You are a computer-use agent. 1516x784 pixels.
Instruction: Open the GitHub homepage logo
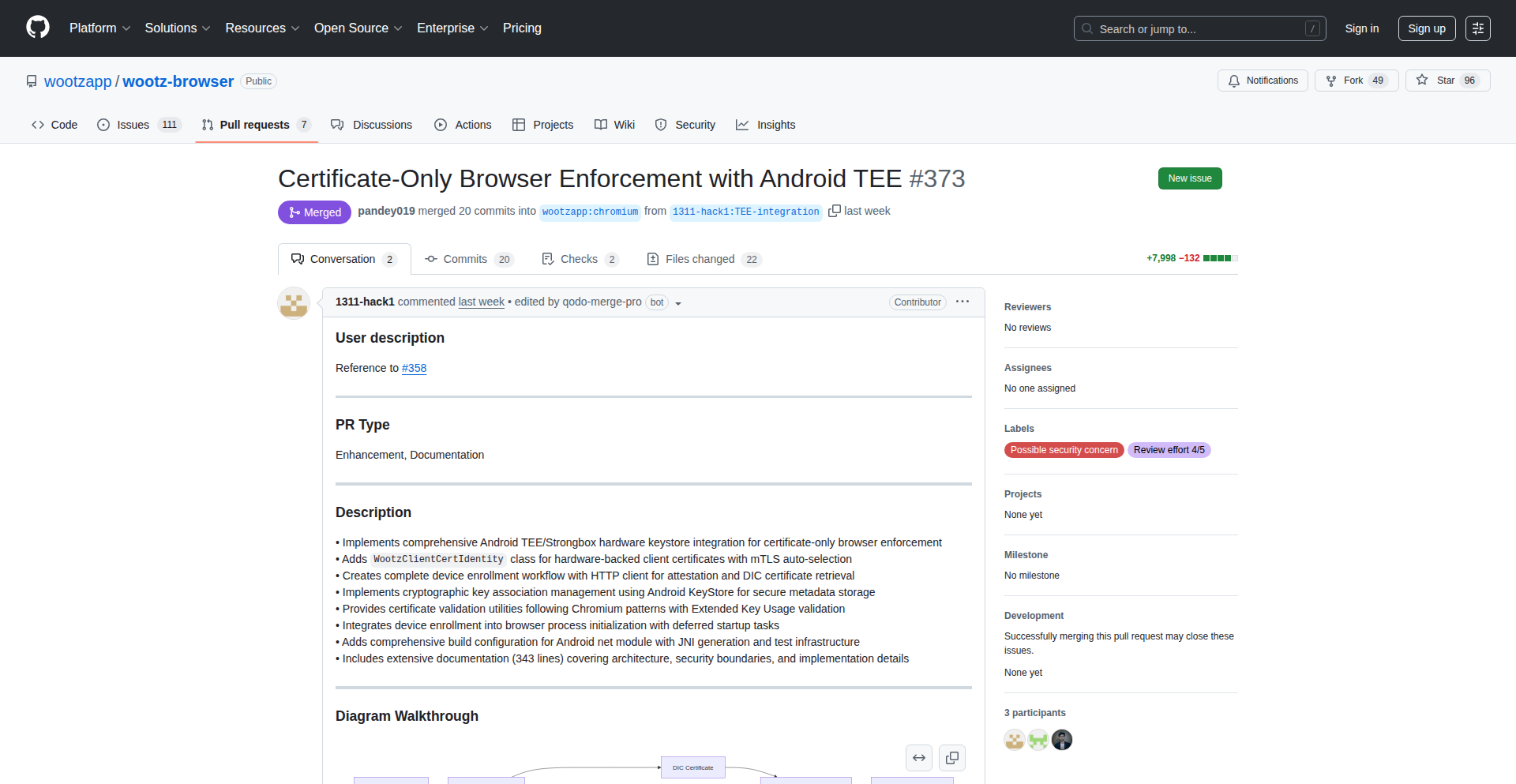pos(38,28)
